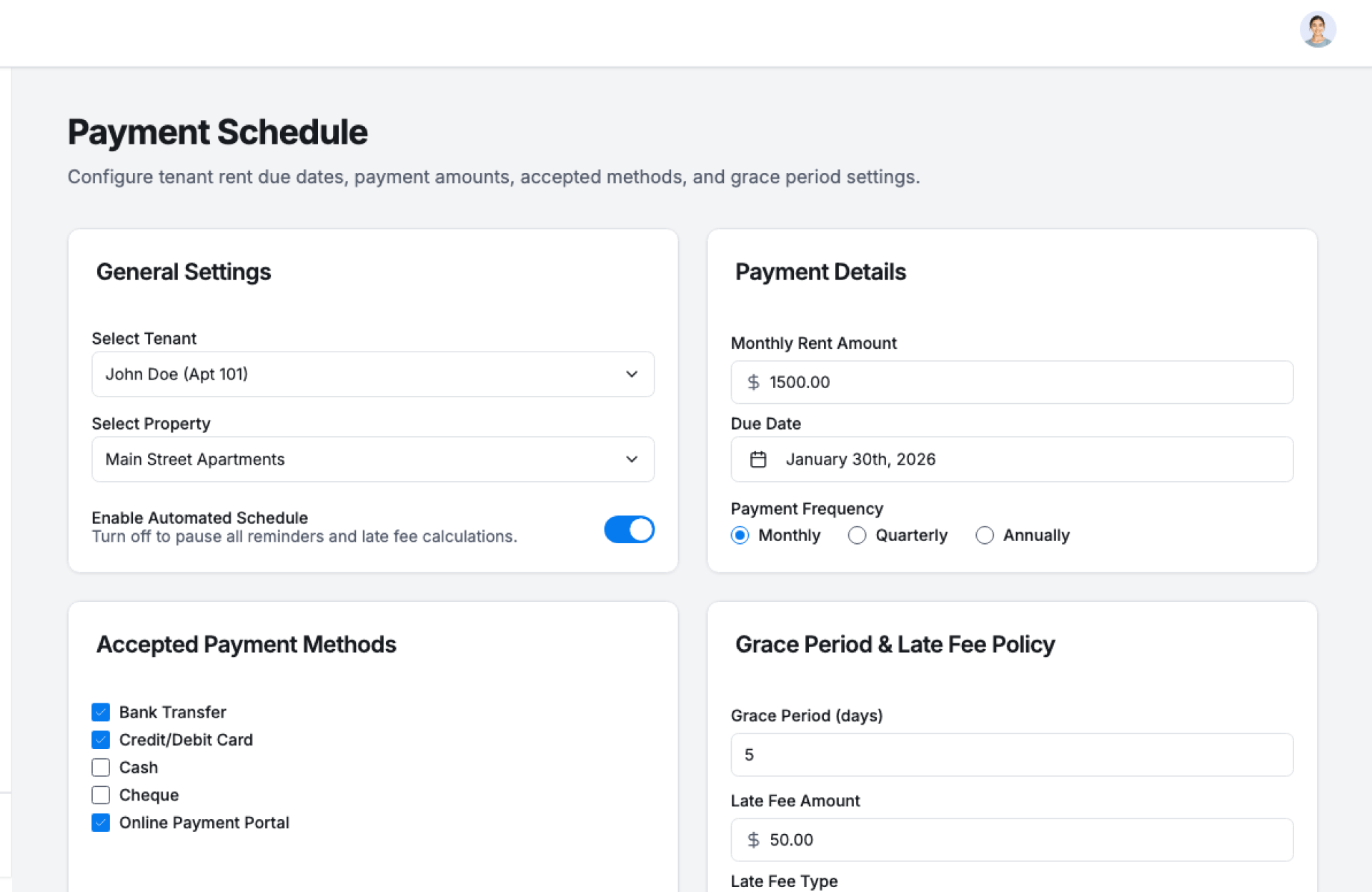Open the Due Date picker

point(1011,460)
